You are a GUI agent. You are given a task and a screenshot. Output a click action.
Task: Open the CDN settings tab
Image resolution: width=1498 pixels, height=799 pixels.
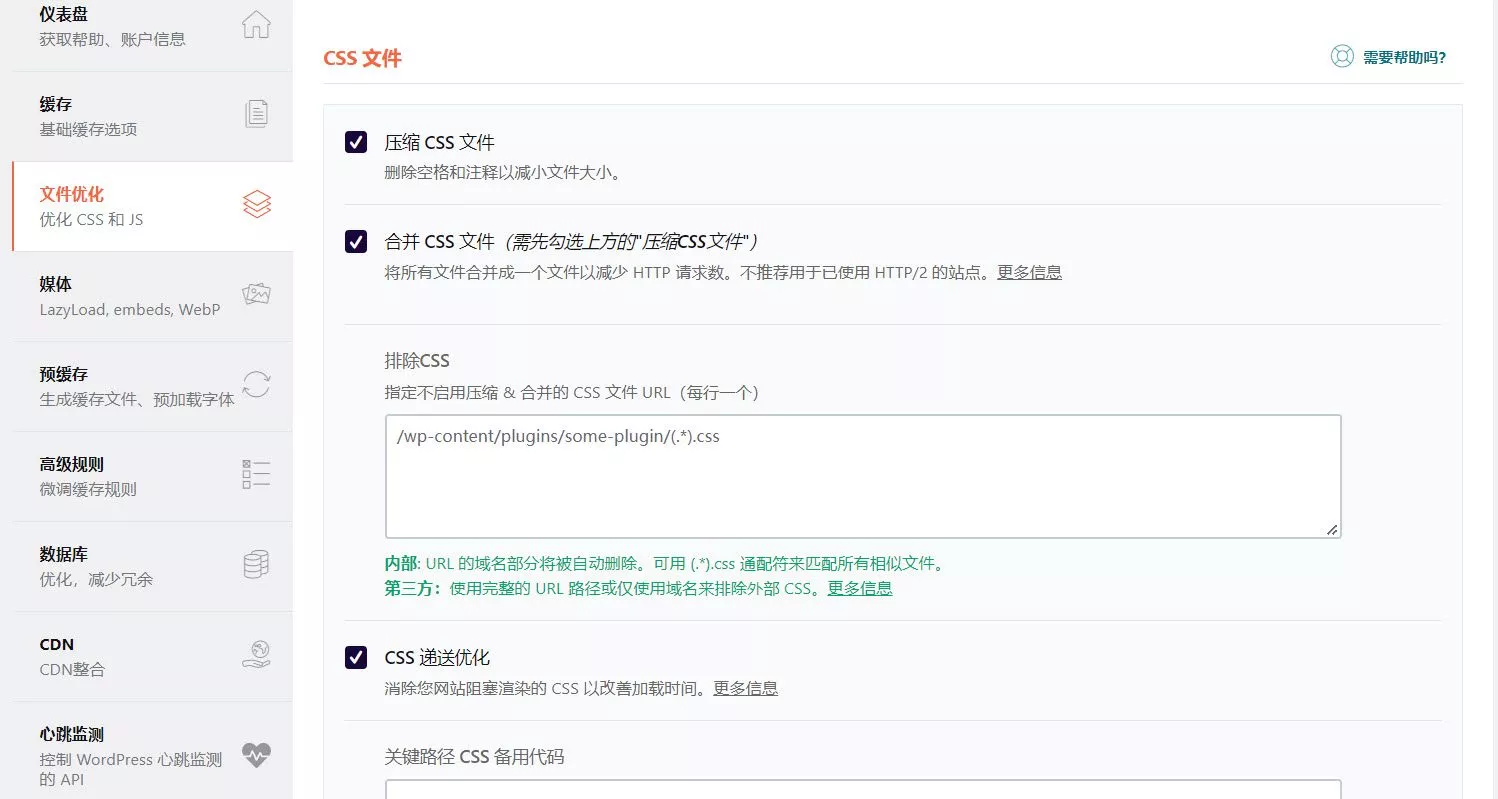point(152,656)
